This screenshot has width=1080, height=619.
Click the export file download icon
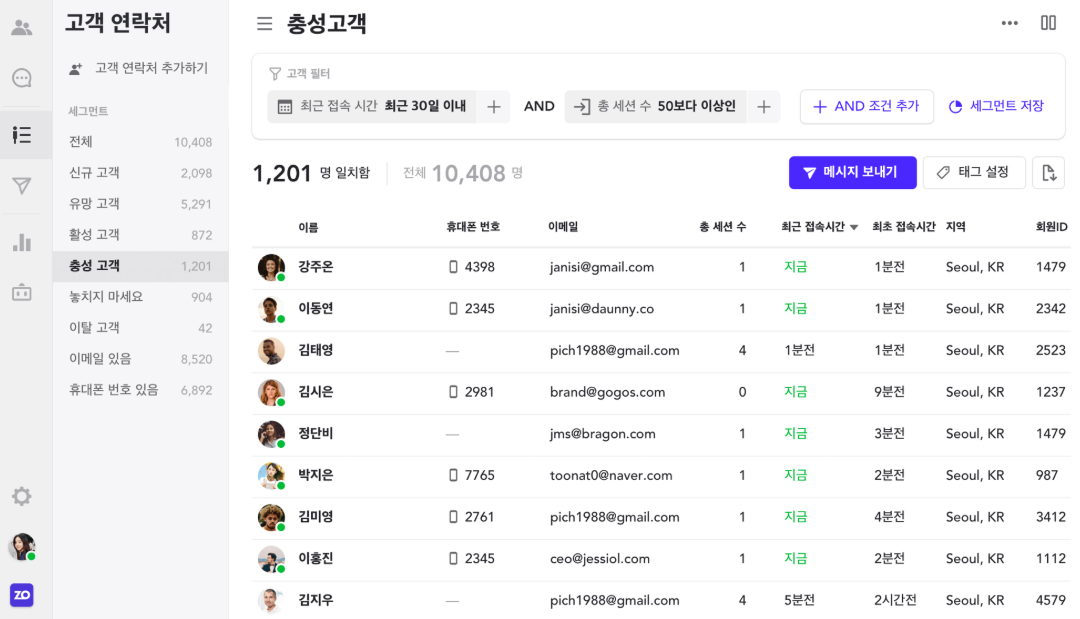(x=1048, y=173)
